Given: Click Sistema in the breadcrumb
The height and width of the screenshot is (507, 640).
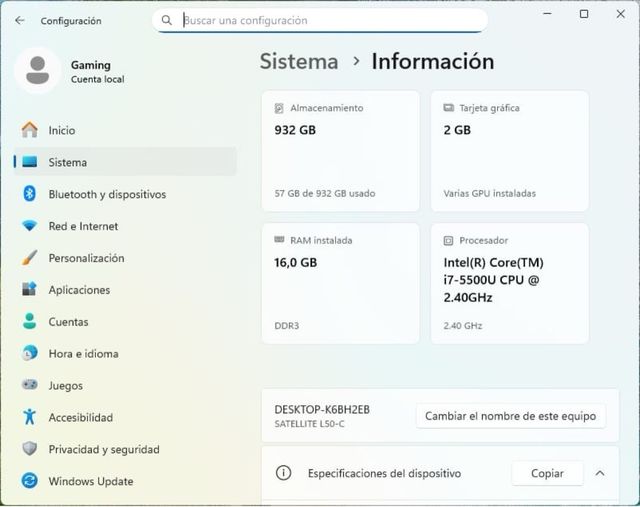Looking at the screenshot, I should [x=299, y=61].
